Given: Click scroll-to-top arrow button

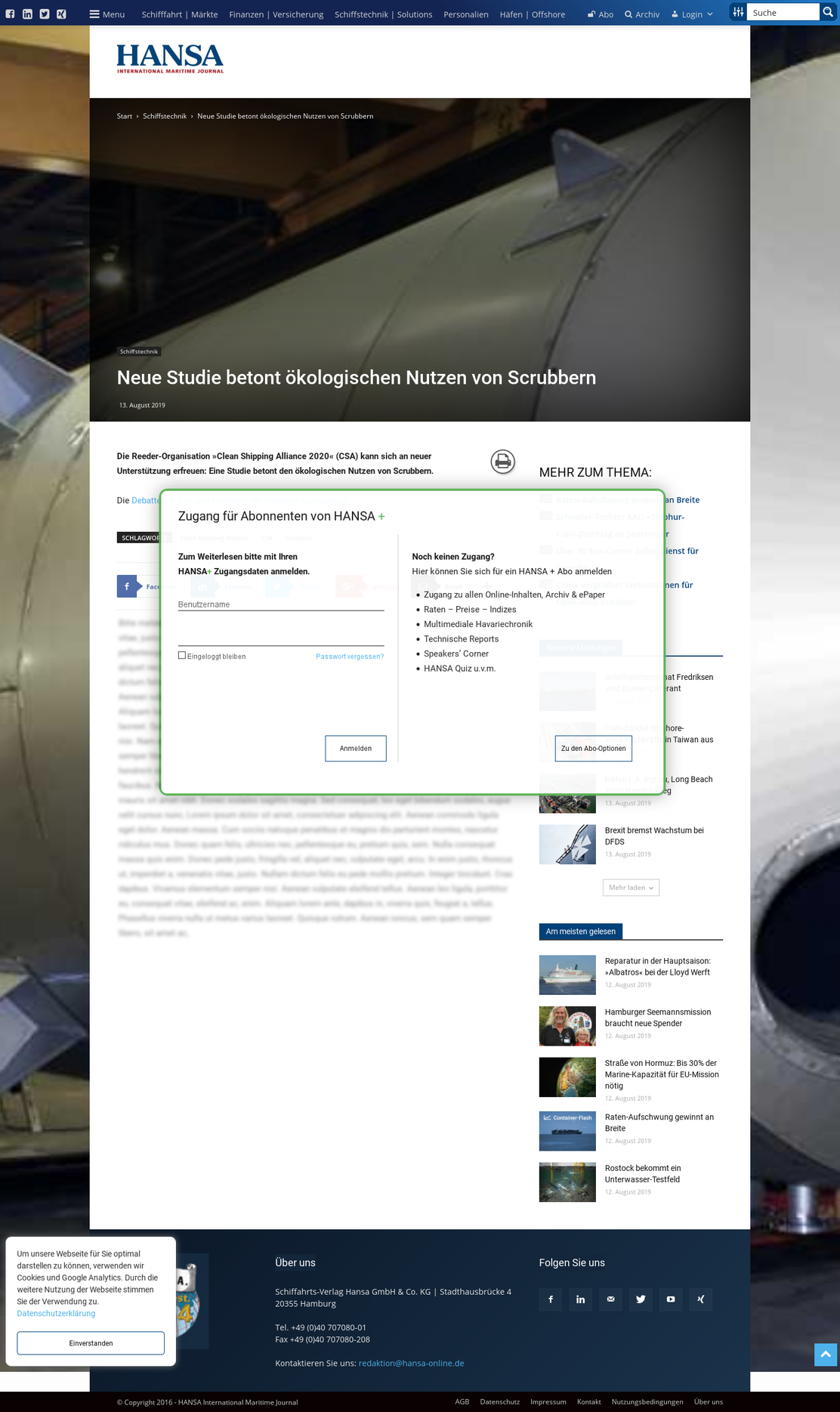Looking at the screenshot, I should (x=826, y=1355).
